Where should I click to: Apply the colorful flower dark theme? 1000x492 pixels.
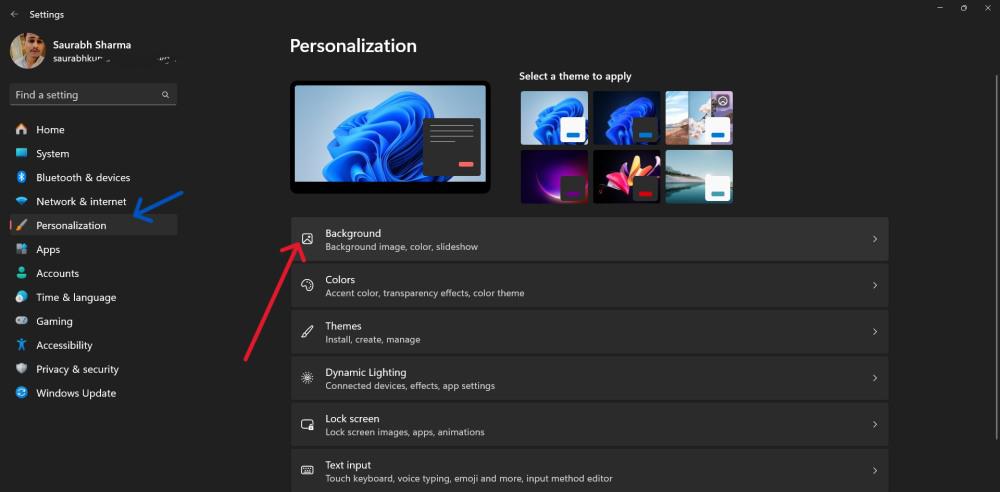(x=627, y=177)
